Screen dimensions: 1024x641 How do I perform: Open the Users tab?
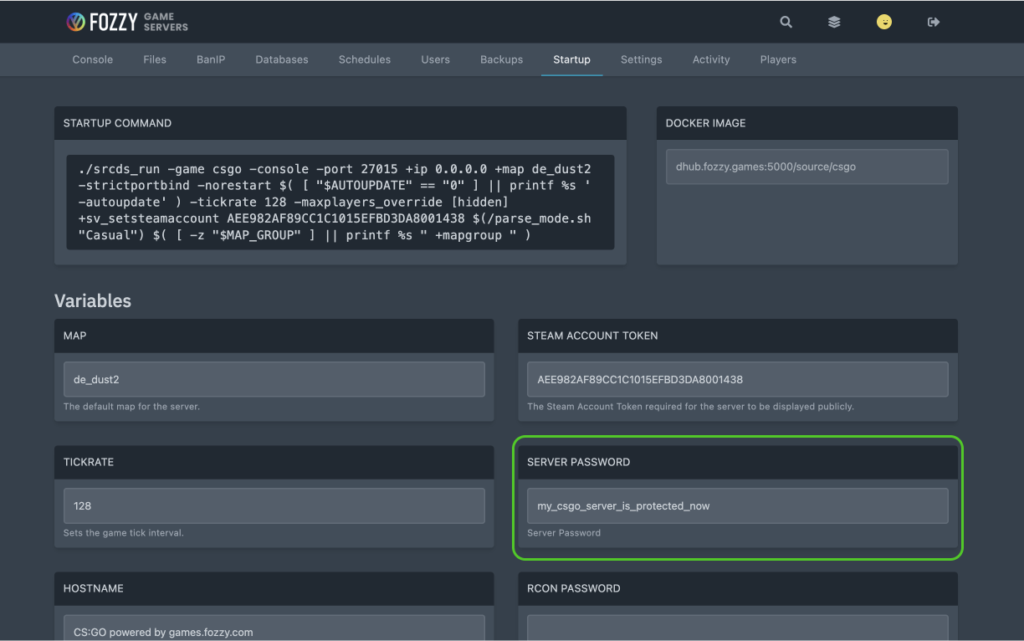[x=435, y=59]
